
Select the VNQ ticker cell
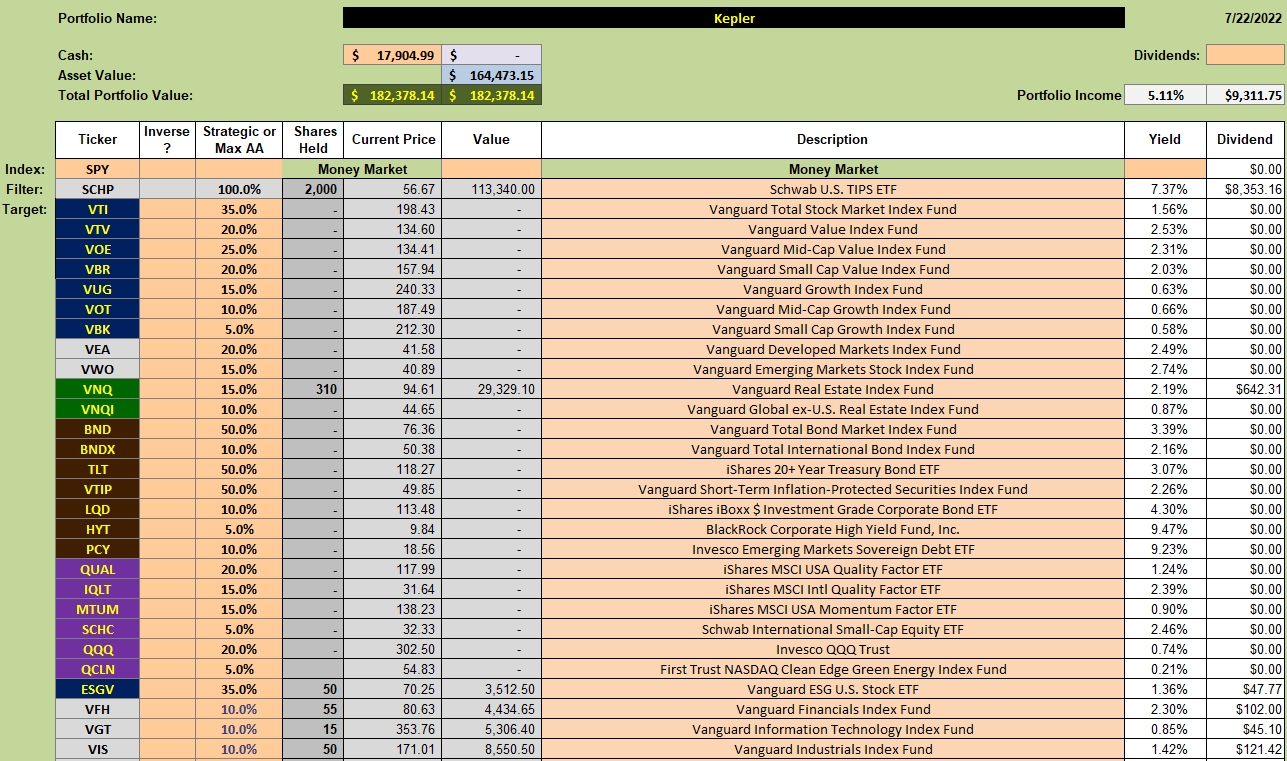pyautogui.click(x=97, y=389)
